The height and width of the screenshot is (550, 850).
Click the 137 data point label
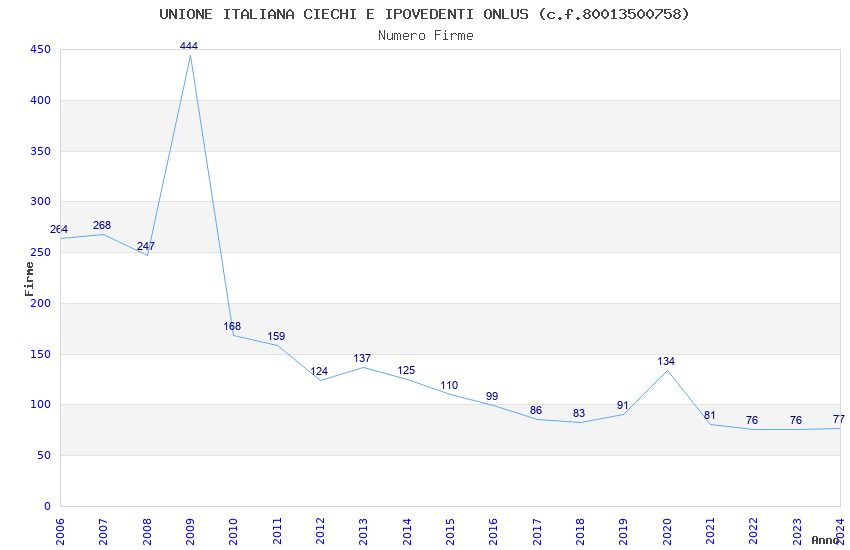click(362, 358)
